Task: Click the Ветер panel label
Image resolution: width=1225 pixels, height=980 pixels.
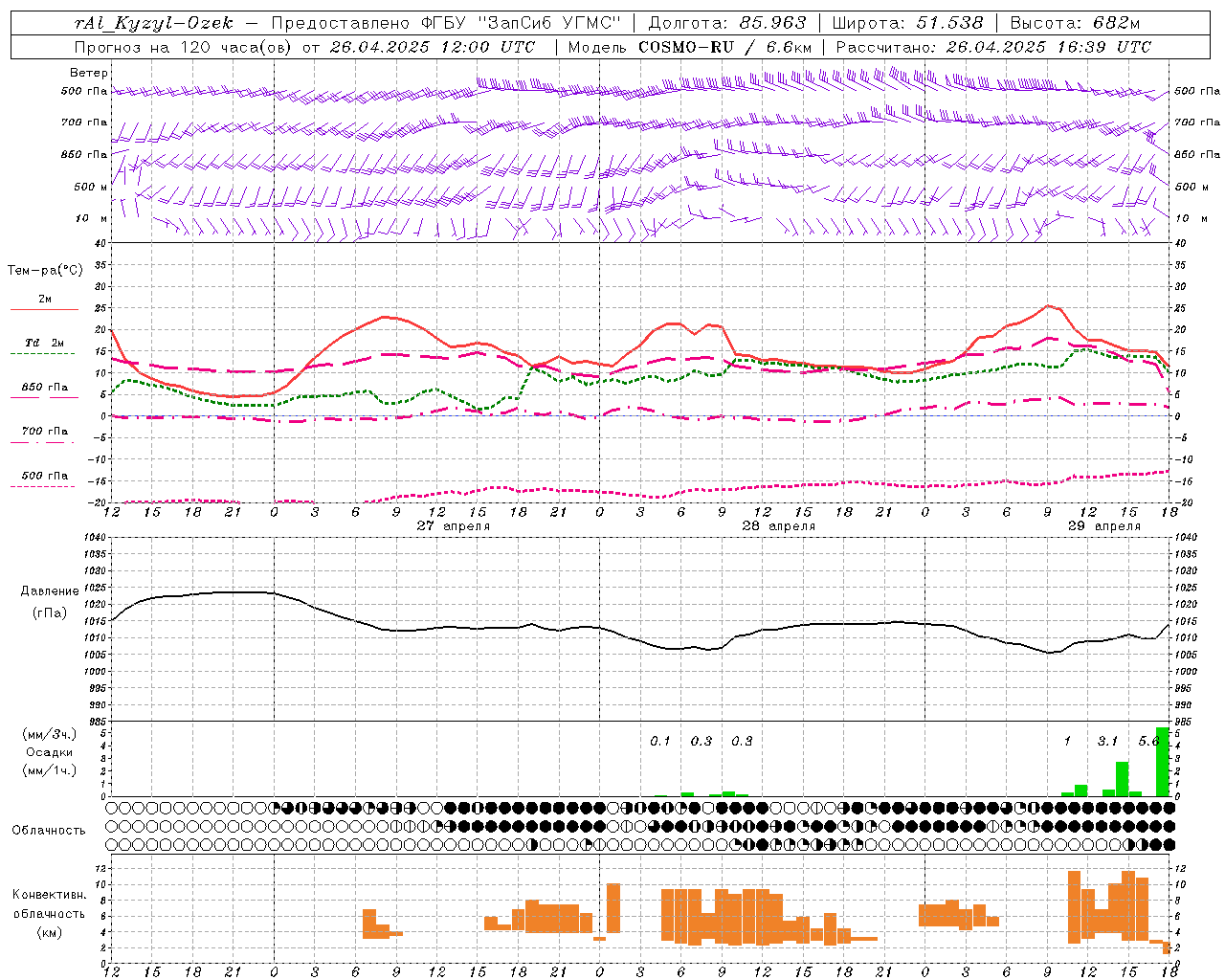Action: 89,73
